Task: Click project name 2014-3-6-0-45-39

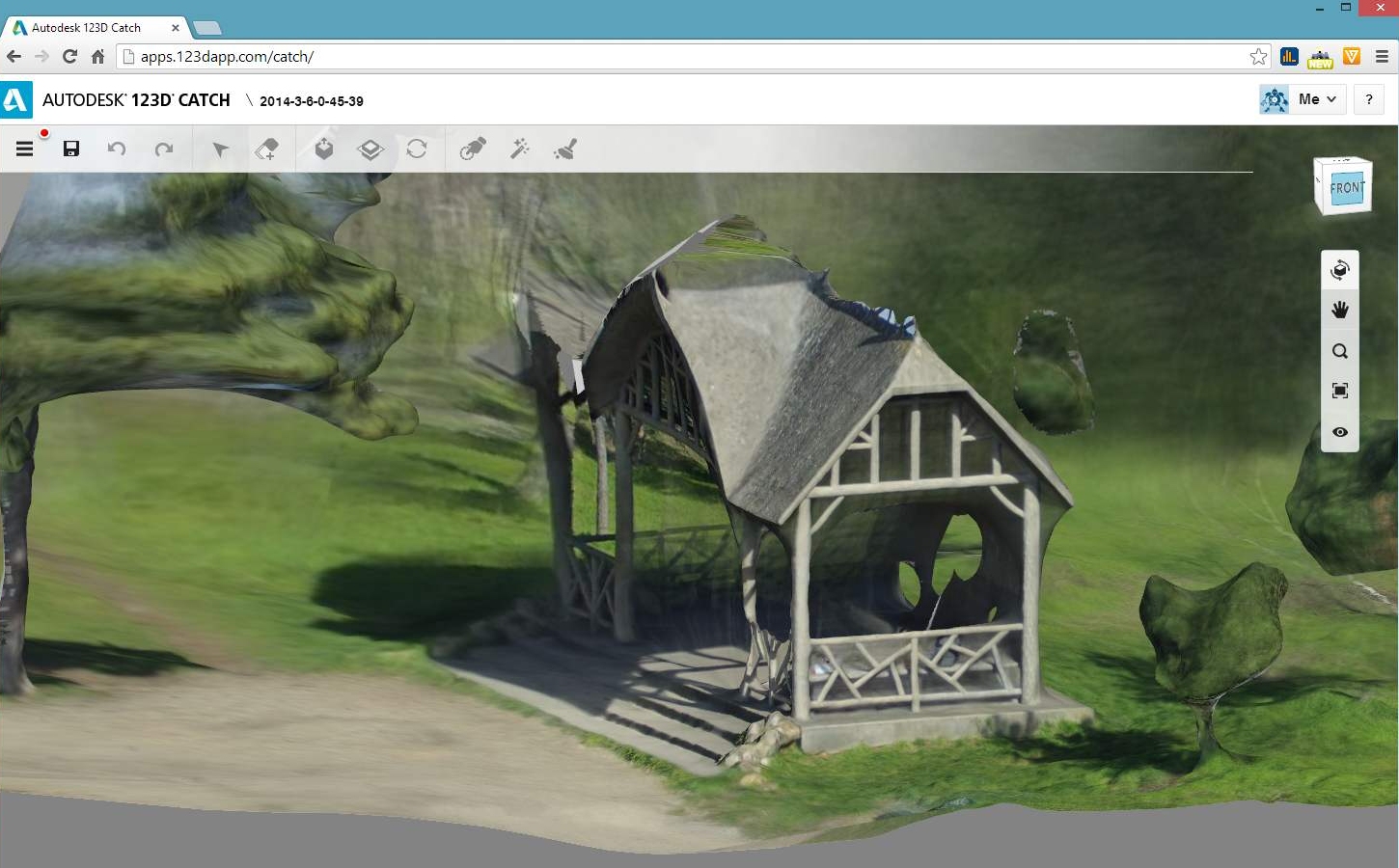Action: pyautogui.click(x=312, y=101)
